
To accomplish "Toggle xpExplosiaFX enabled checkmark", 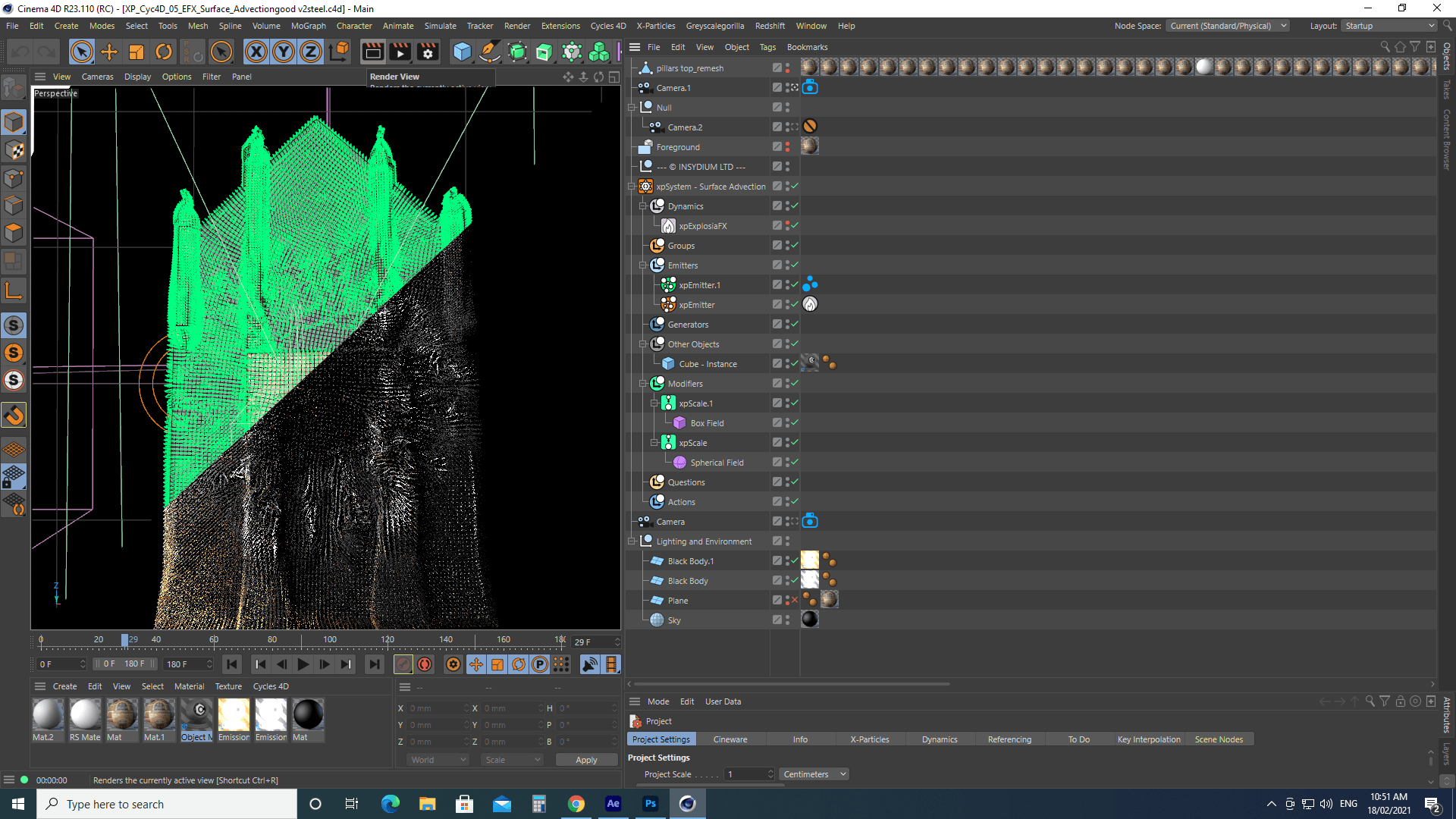I will pos(794,225).
